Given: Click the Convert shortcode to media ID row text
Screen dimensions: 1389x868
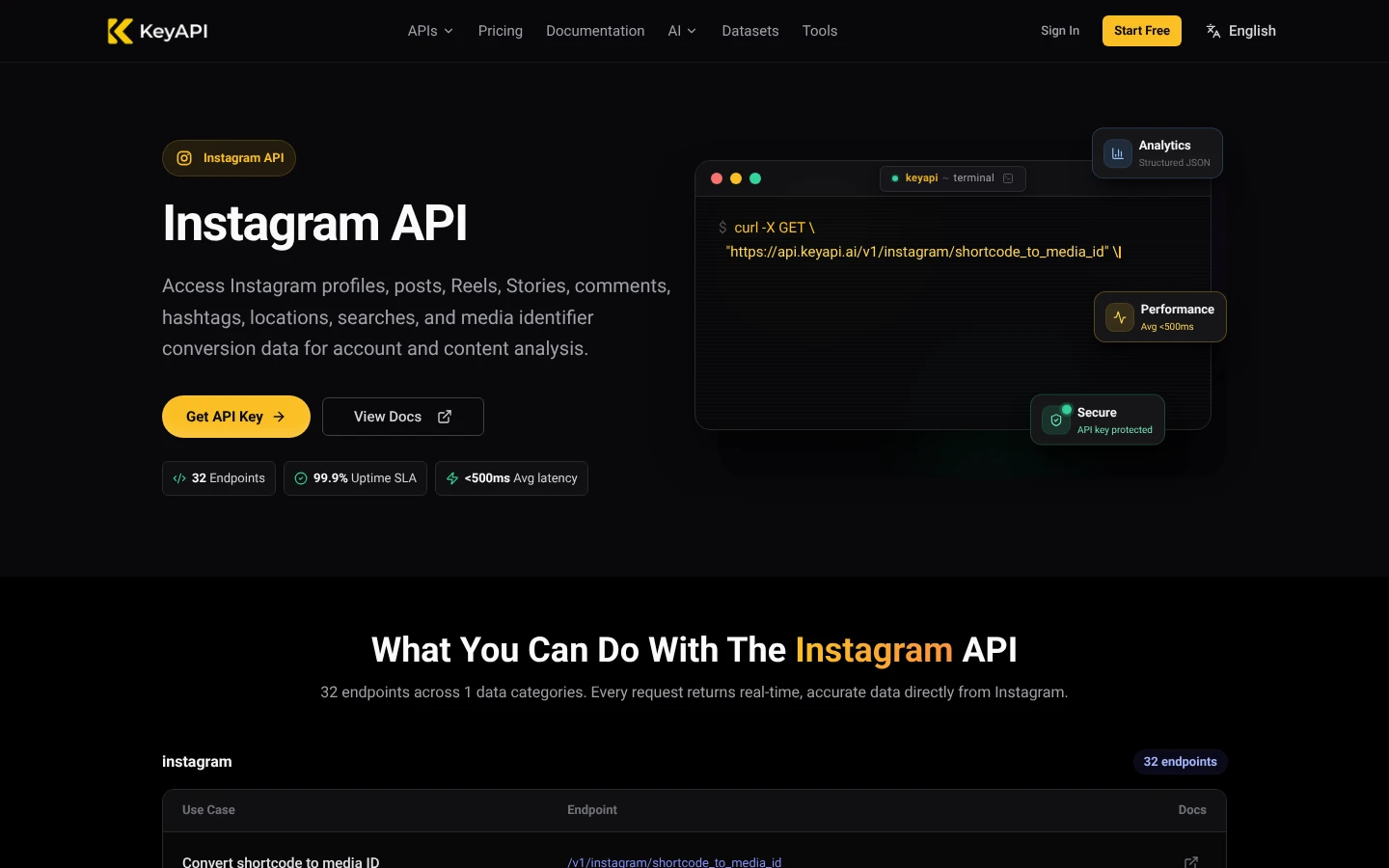Looking at the screenshot, I should coord(281,862).
